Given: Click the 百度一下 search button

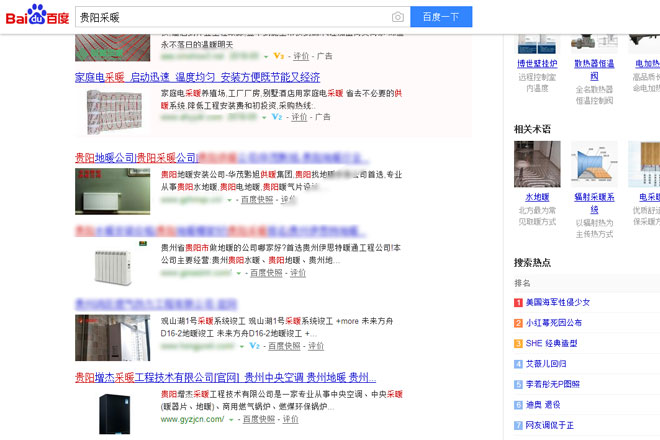Looking at the screenshot, I should click(x=441, y=17).
